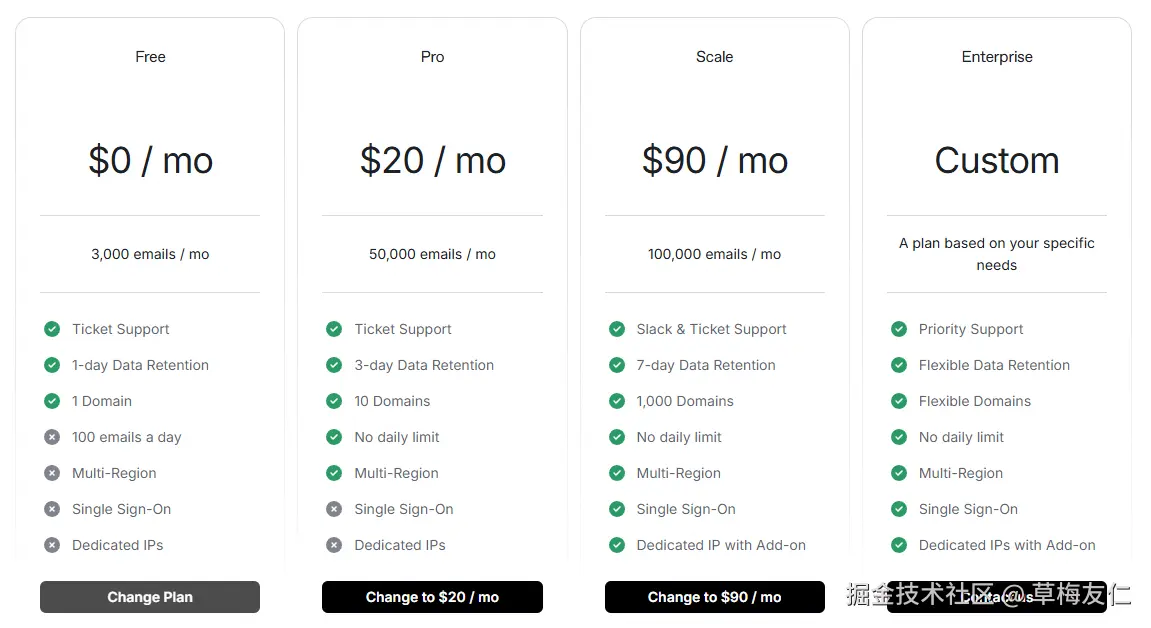This screenshot has width=1151, height=628.
Task: Click check icon beside Dedicated IP with Add-on
Action: click(x=617, y=545)
